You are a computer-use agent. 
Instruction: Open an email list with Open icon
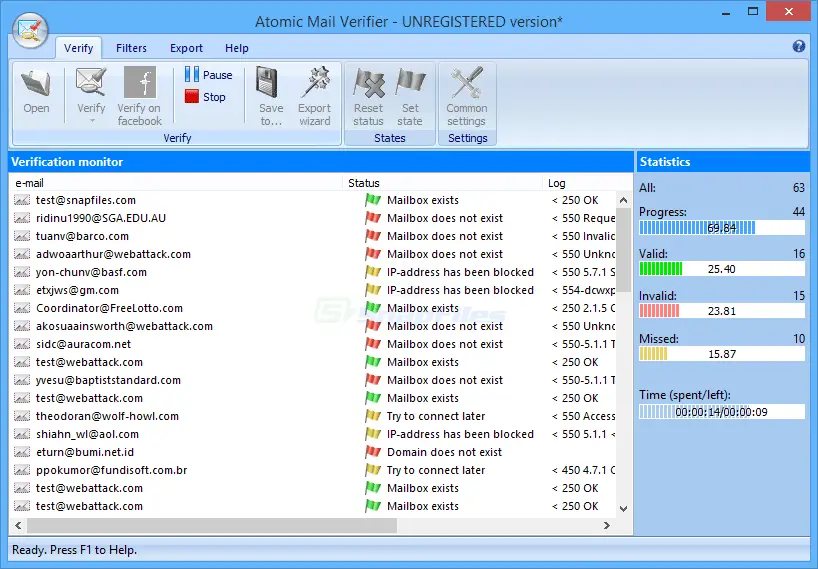coord(36,84)
